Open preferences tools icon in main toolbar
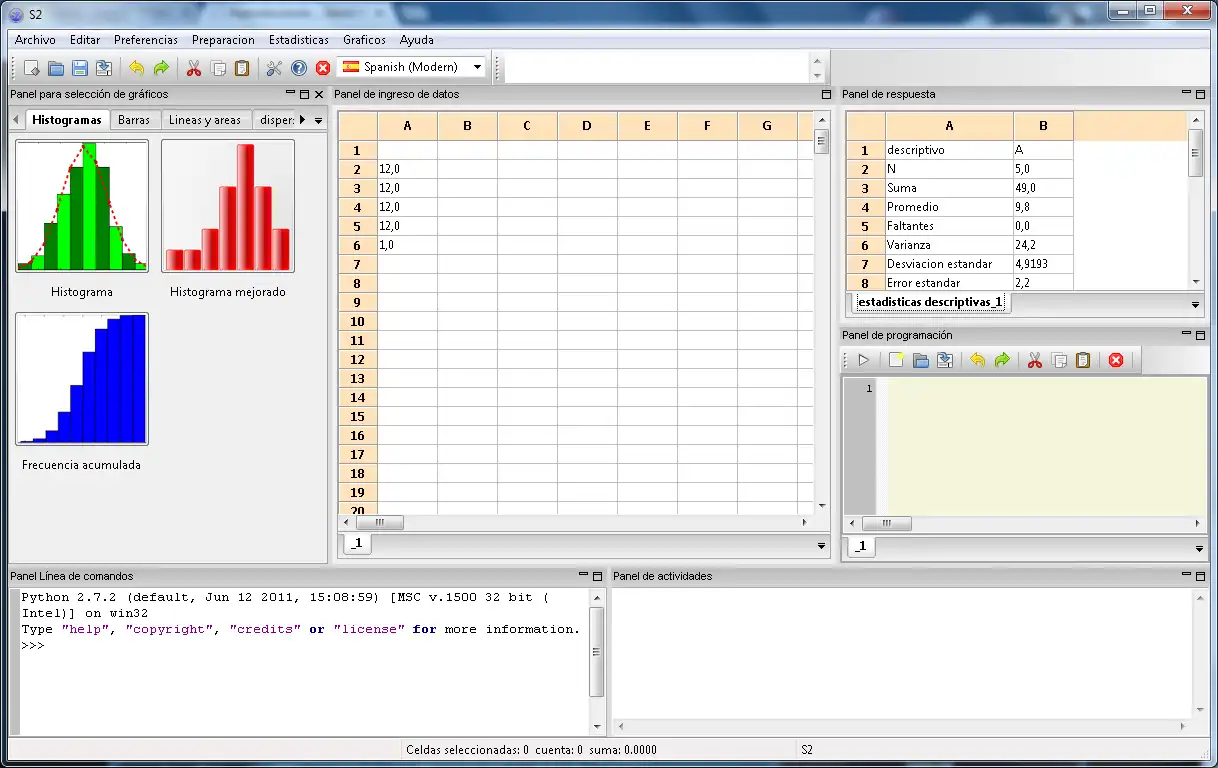This screenshot has height=768, width=1218. 274,68
